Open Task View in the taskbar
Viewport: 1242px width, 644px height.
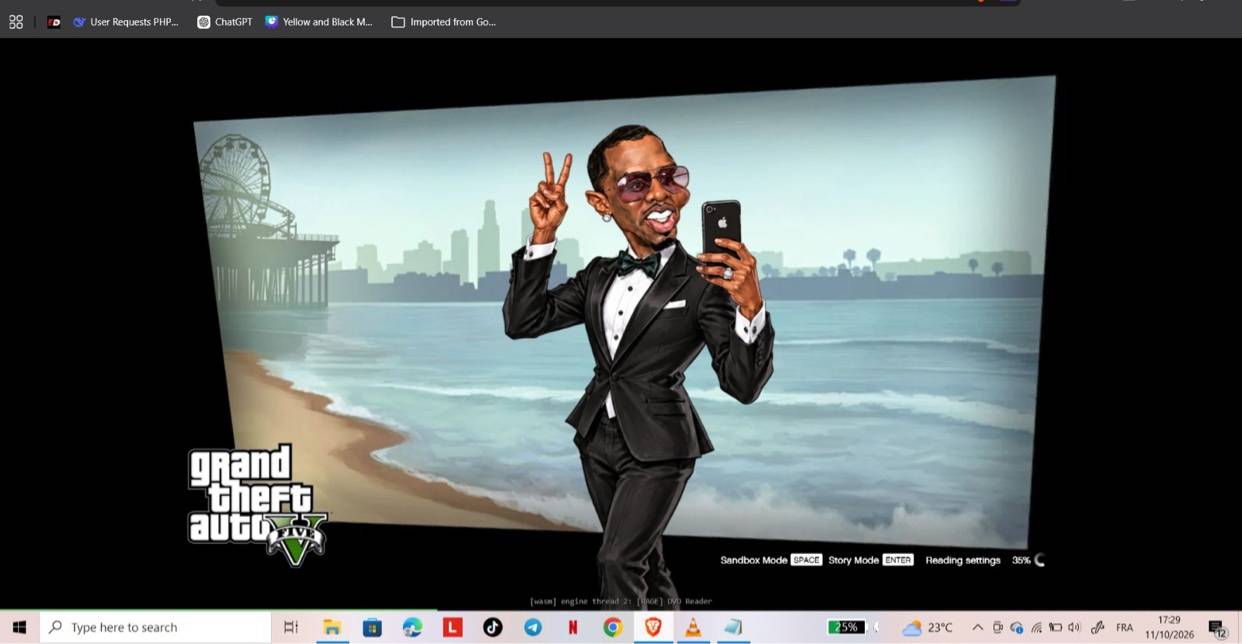pyautogui.click(x=291, y=627)
